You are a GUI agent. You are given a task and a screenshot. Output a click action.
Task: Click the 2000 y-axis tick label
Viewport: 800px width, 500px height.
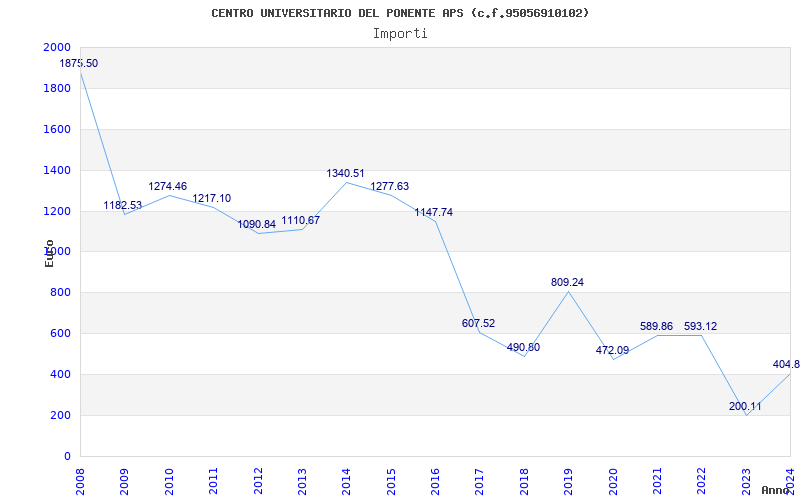pos(57,47)
